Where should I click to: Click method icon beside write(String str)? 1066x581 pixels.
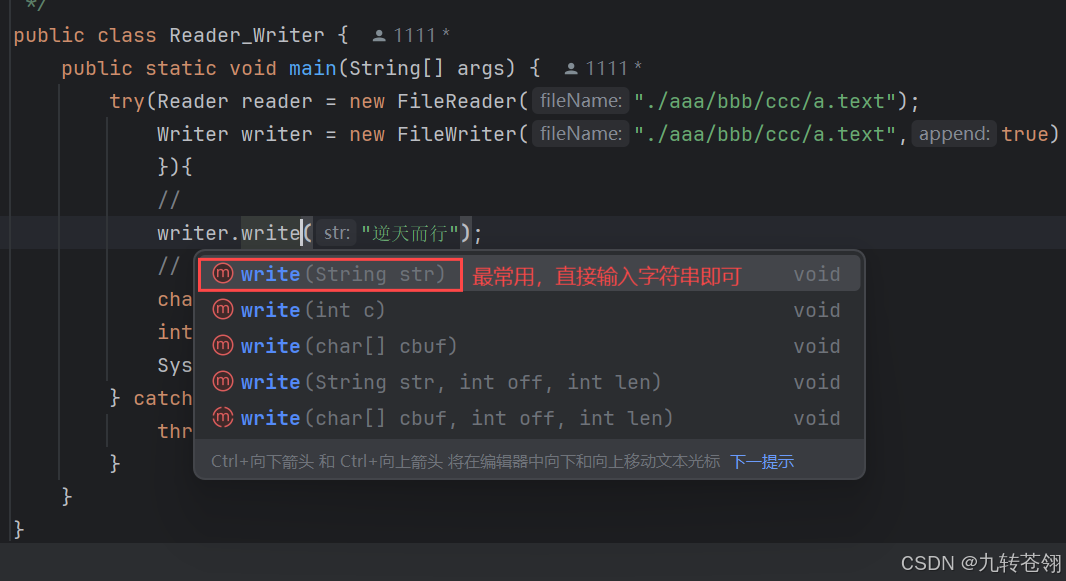tap(223, 273)
